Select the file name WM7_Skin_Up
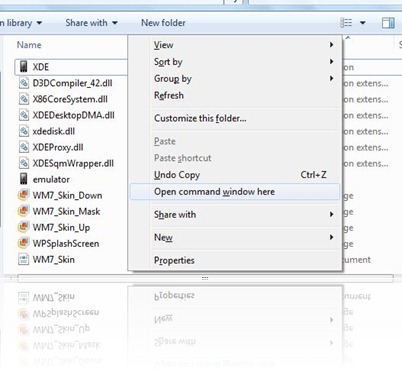Image resolution: width=402 pixels, height=370 pixels. point(61,227)
